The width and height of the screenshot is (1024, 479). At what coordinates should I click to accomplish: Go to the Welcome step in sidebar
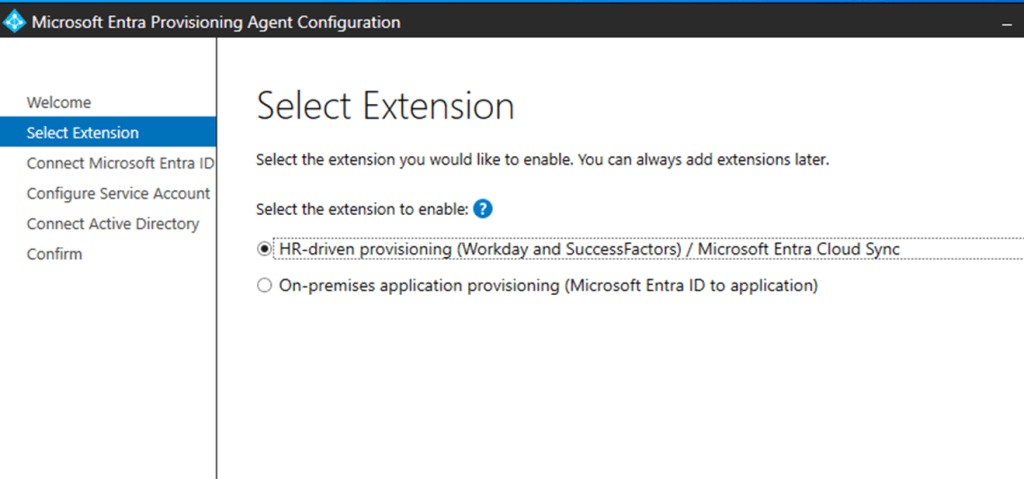pyautogui.click(x=59, y=102)
